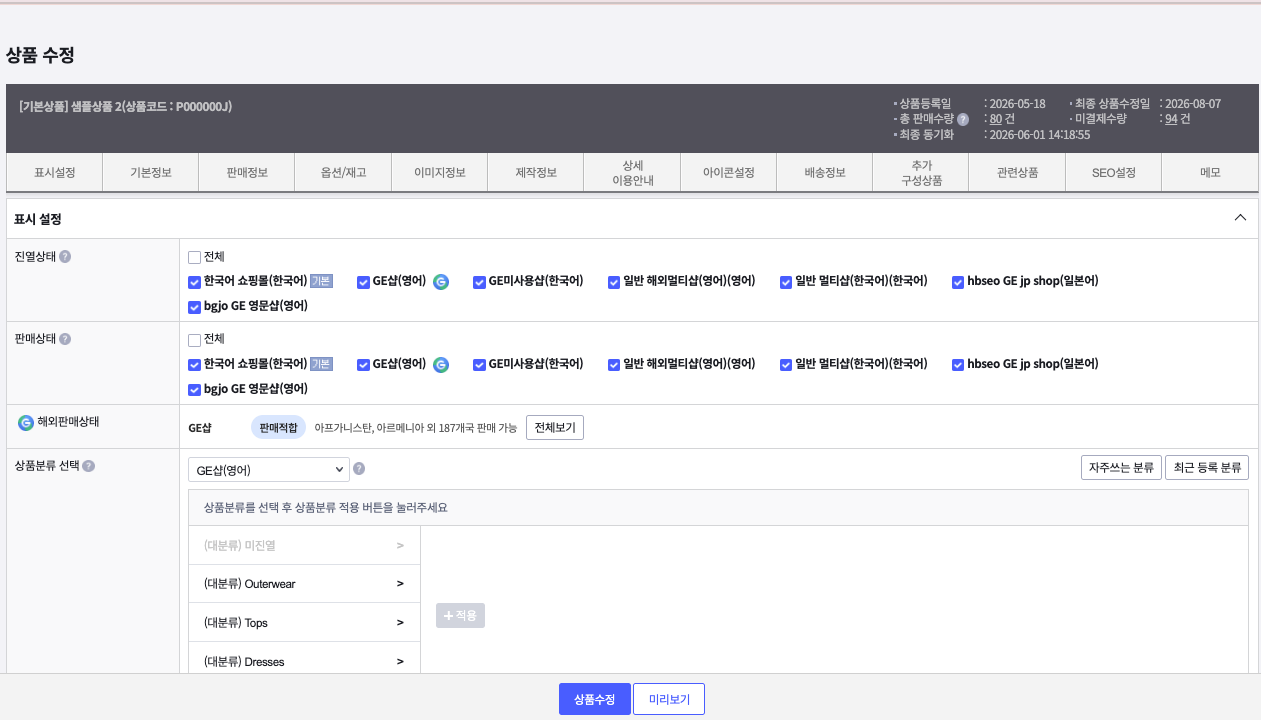The image size is (1261, 720).
Task: Click the 기본 badge in 판매상태 row
Action: 320,364
